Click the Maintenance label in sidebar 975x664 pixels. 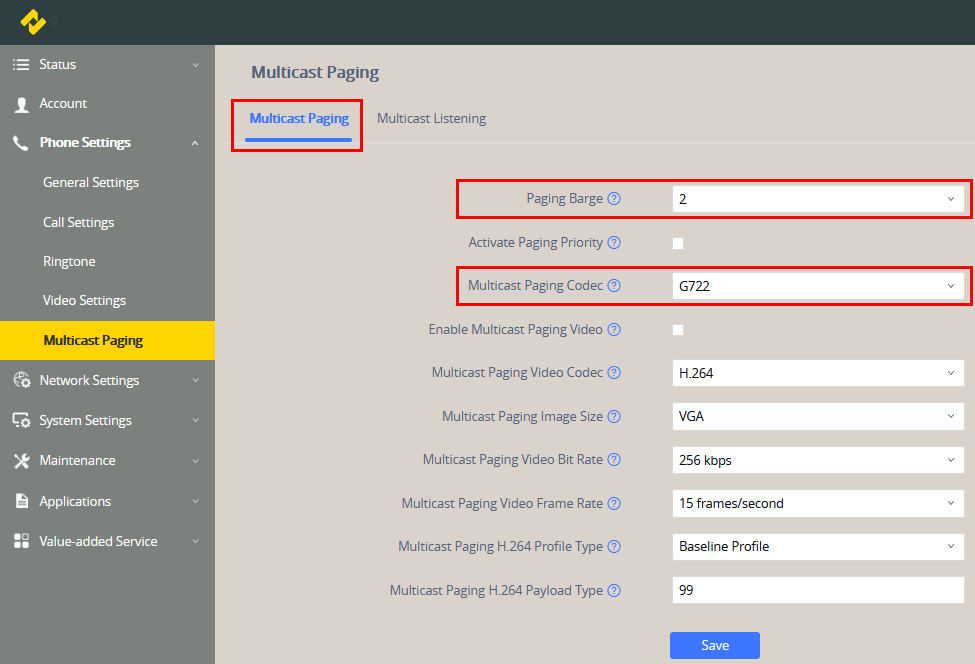pyautogui.click(x=77, y=460)
